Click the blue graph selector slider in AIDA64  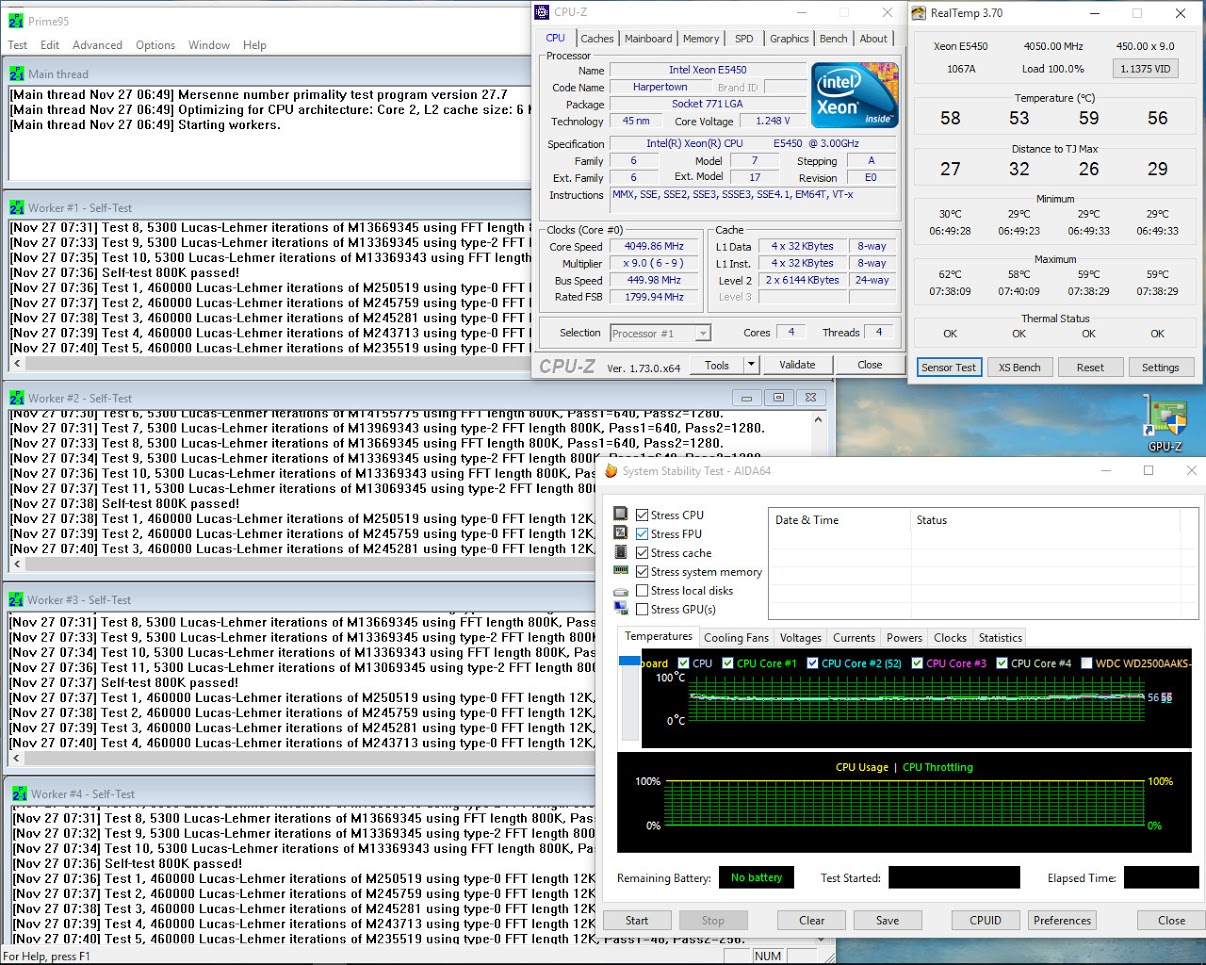pyautogui.click(x=629, y=661)
